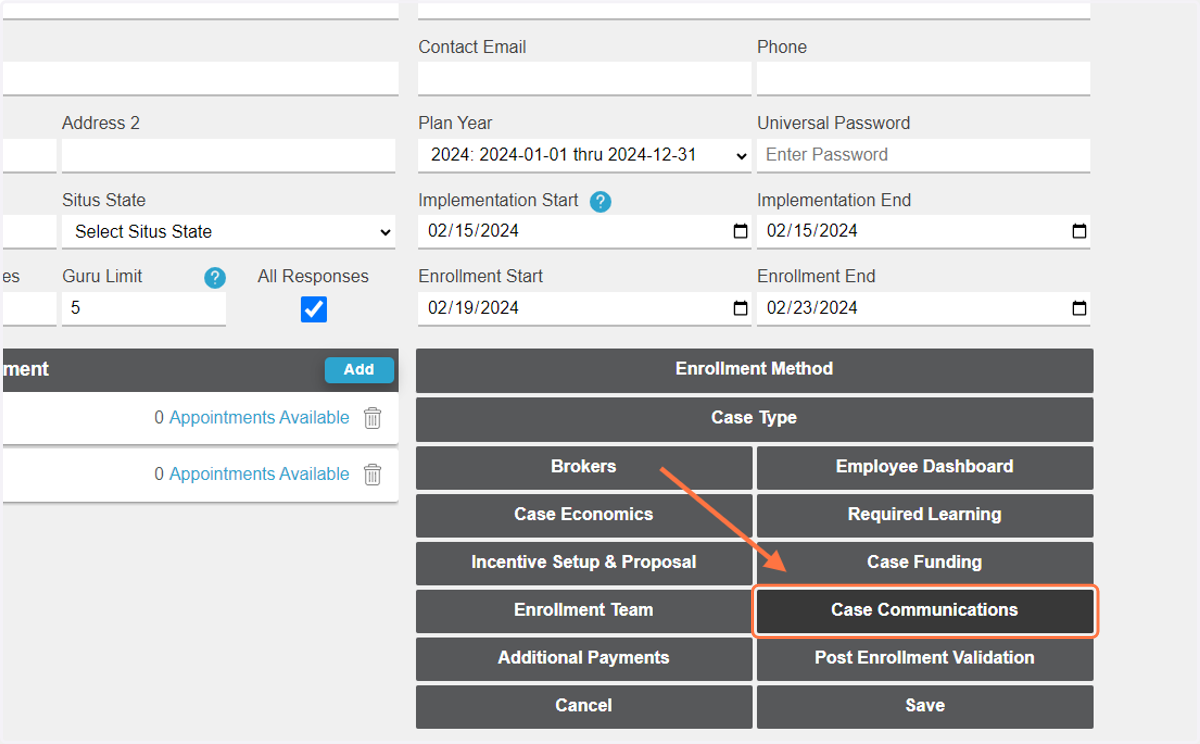Cancel the case form

point(584,706)
